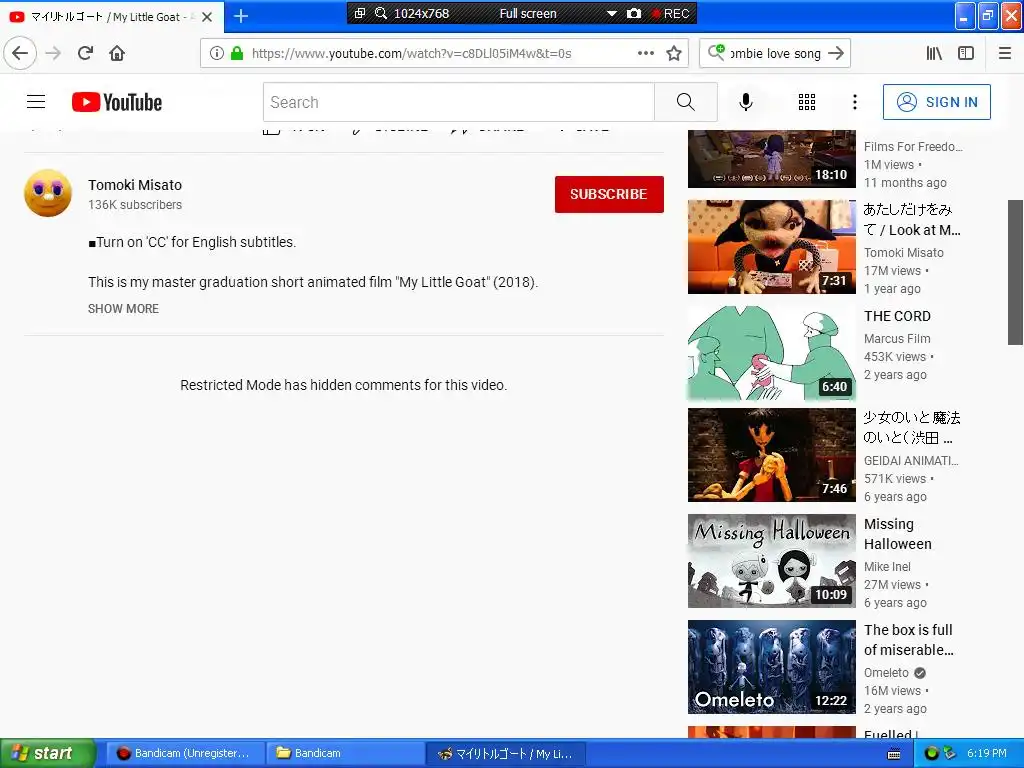The height and width of the screenshot is (768, 1024).
Task: Select the My Little Goat browser tab
Action: (x=111, y=17)
